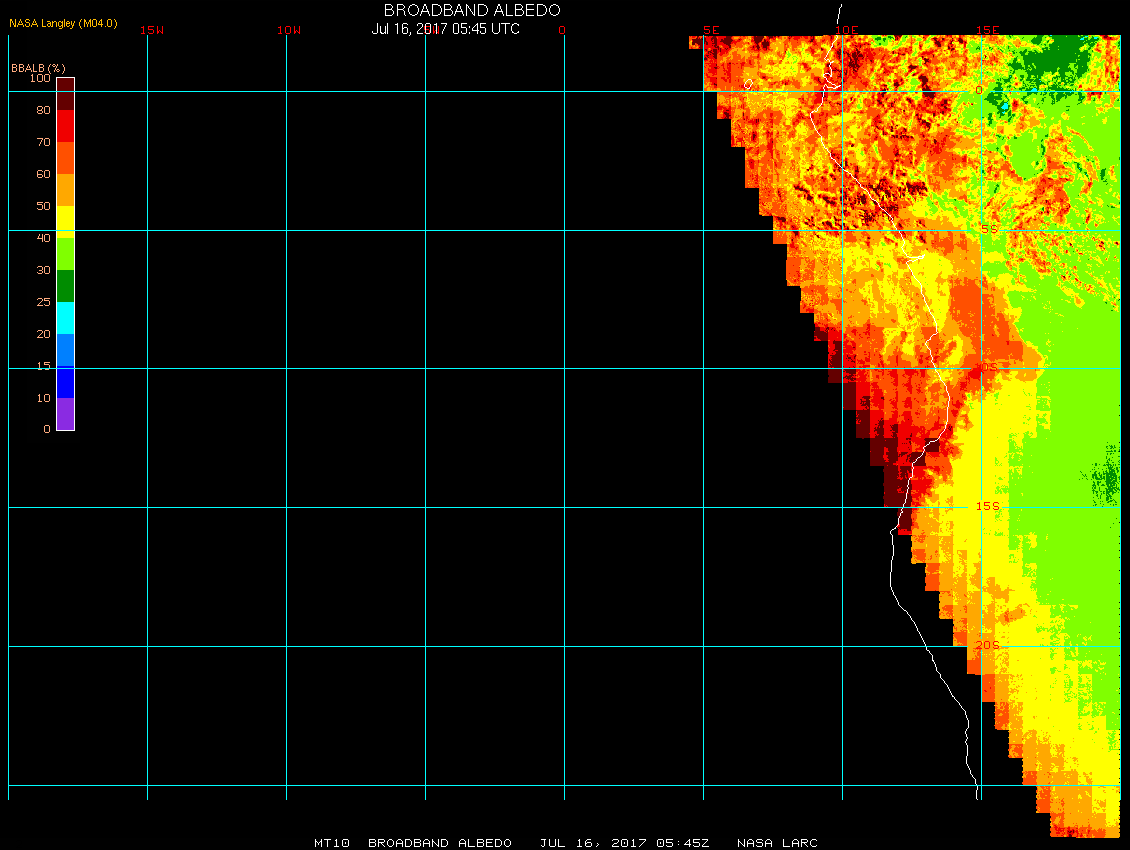Click the legend value '100'

pyautogui.click(x=40, y=78)
